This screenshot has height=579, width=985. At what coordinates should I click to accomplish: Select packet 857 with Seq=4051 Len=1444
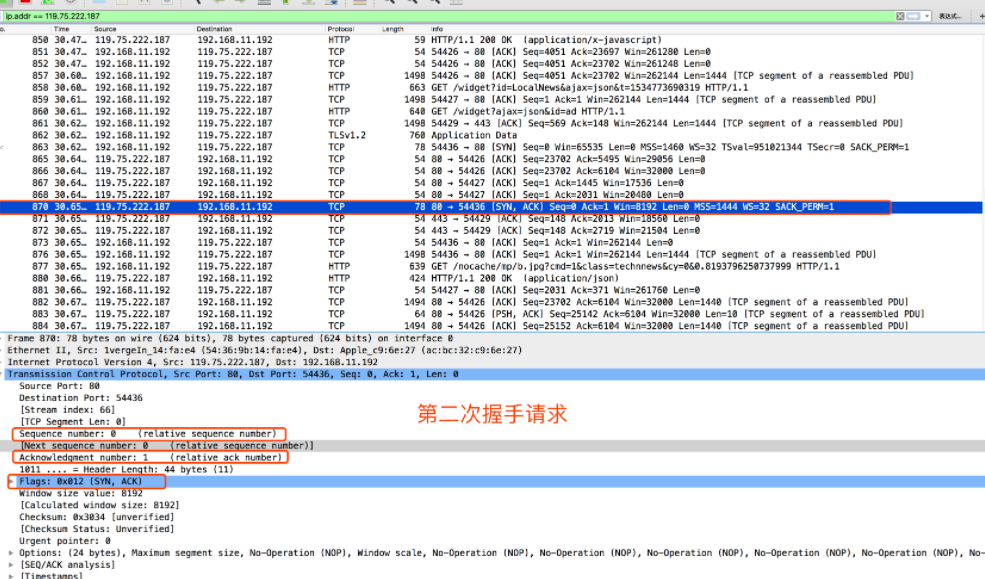click(x=492, y=76)
